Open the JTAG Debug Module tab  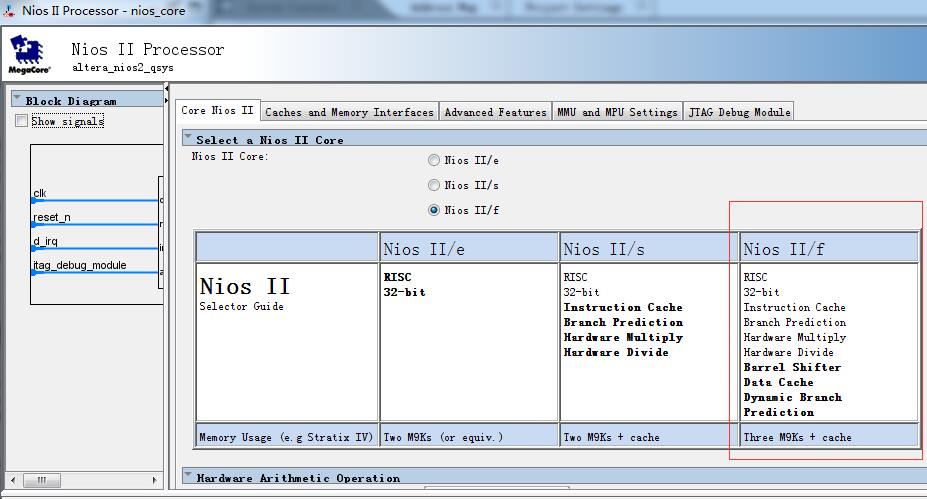pyautogui.click(x=739, y=112)
